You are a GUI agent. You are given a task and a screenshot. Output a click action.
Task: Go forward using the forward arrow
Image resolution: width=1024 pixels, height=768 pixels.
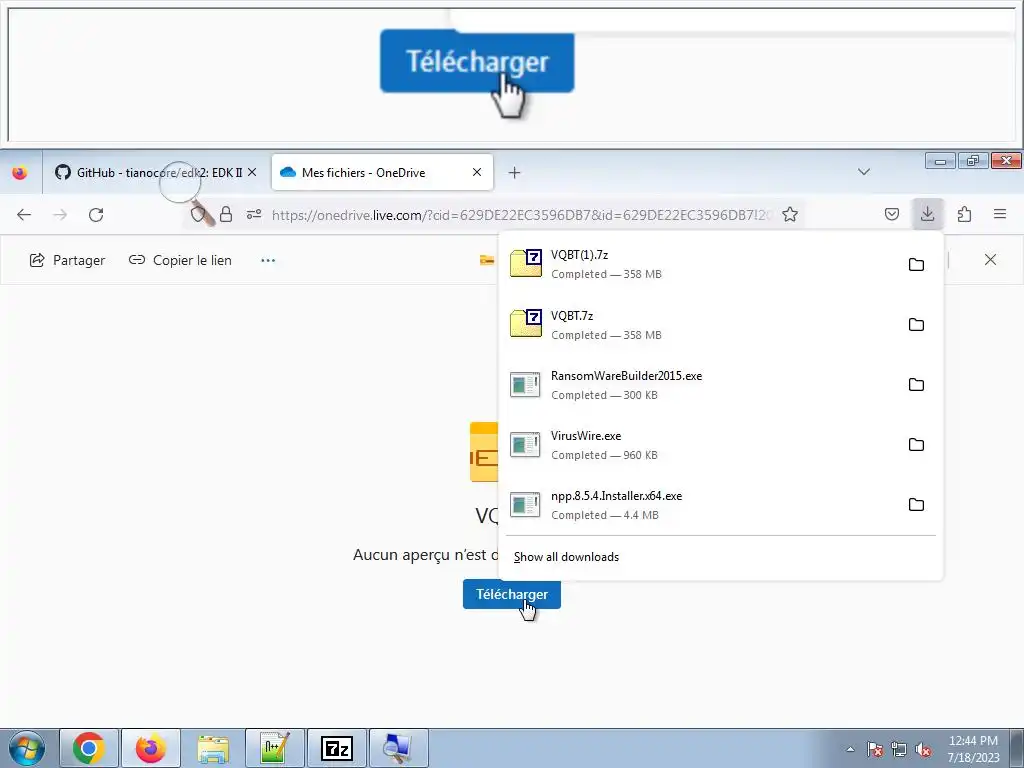(60, 215)
